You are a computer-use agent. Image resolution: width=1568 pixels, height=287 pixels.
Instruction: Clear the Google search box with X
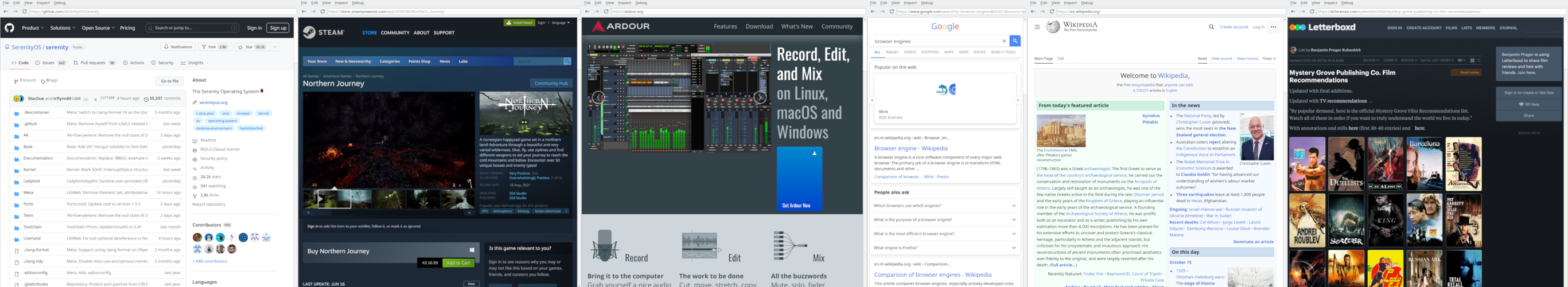coord(1004,41)
